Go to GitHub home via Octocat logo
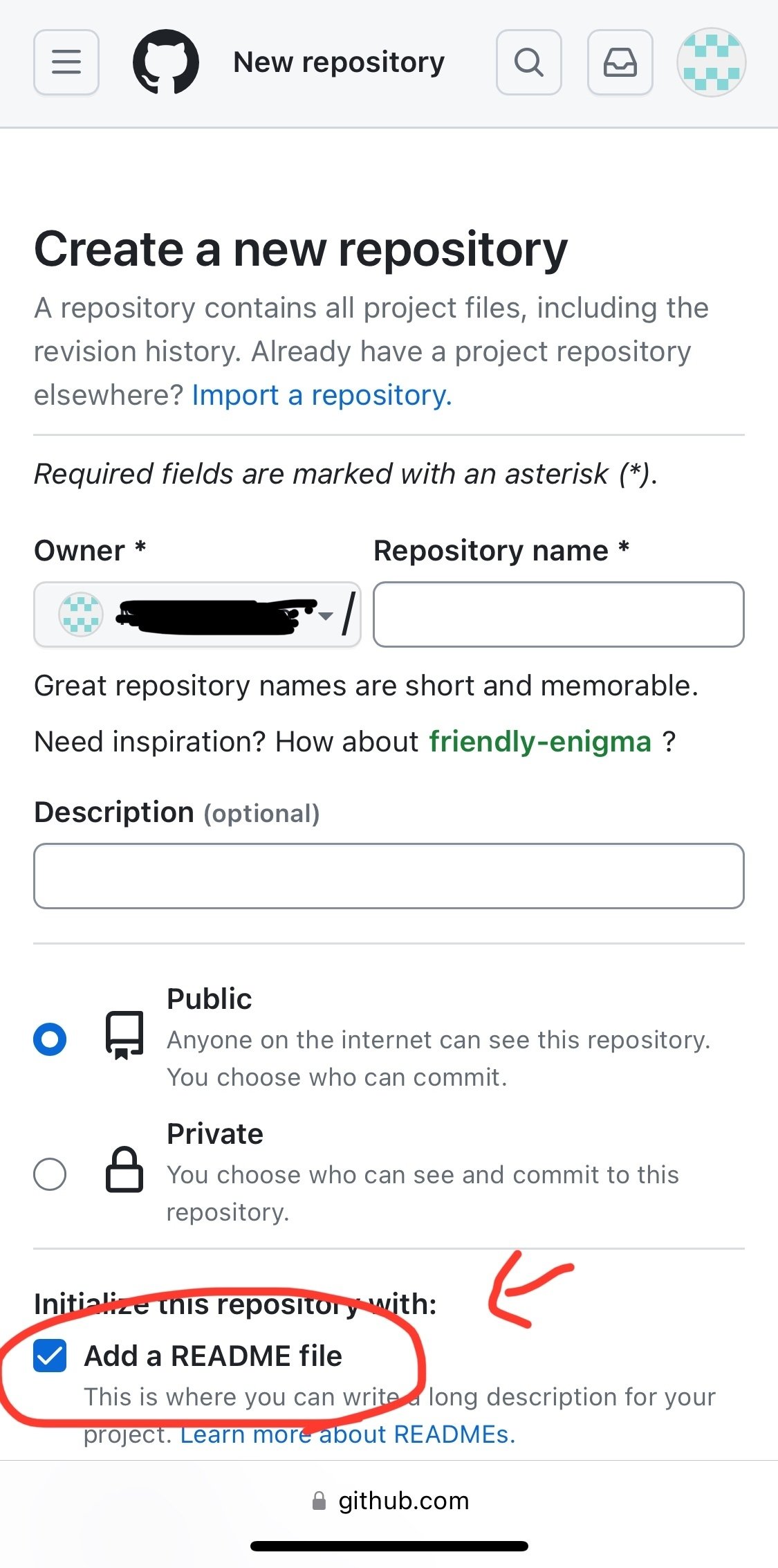The height and width of the screenshot is (1568, 778). click(x=166, y=62)
